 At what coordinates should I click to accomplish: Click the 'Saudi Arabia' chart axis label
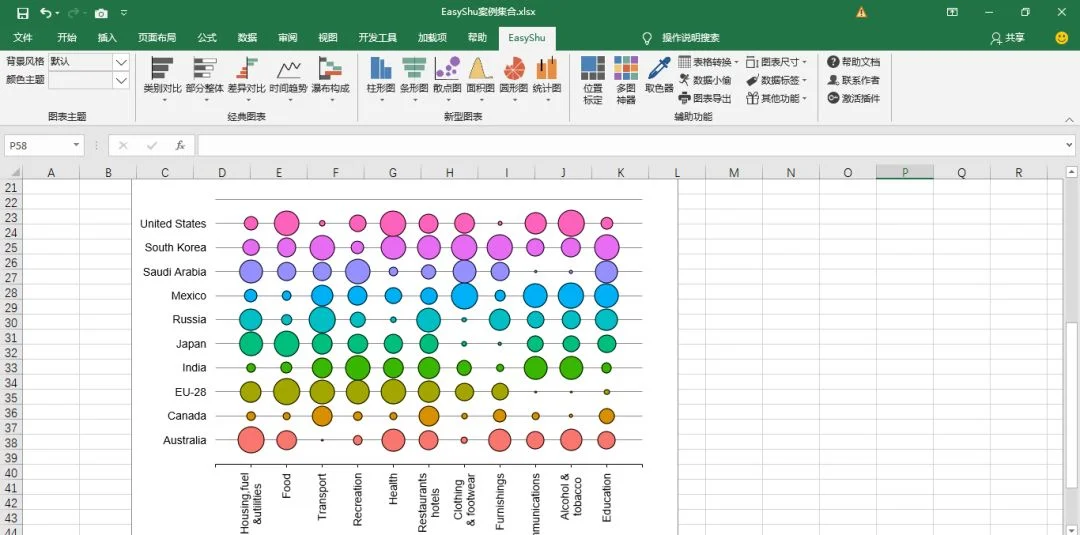(x=174, y=271)
